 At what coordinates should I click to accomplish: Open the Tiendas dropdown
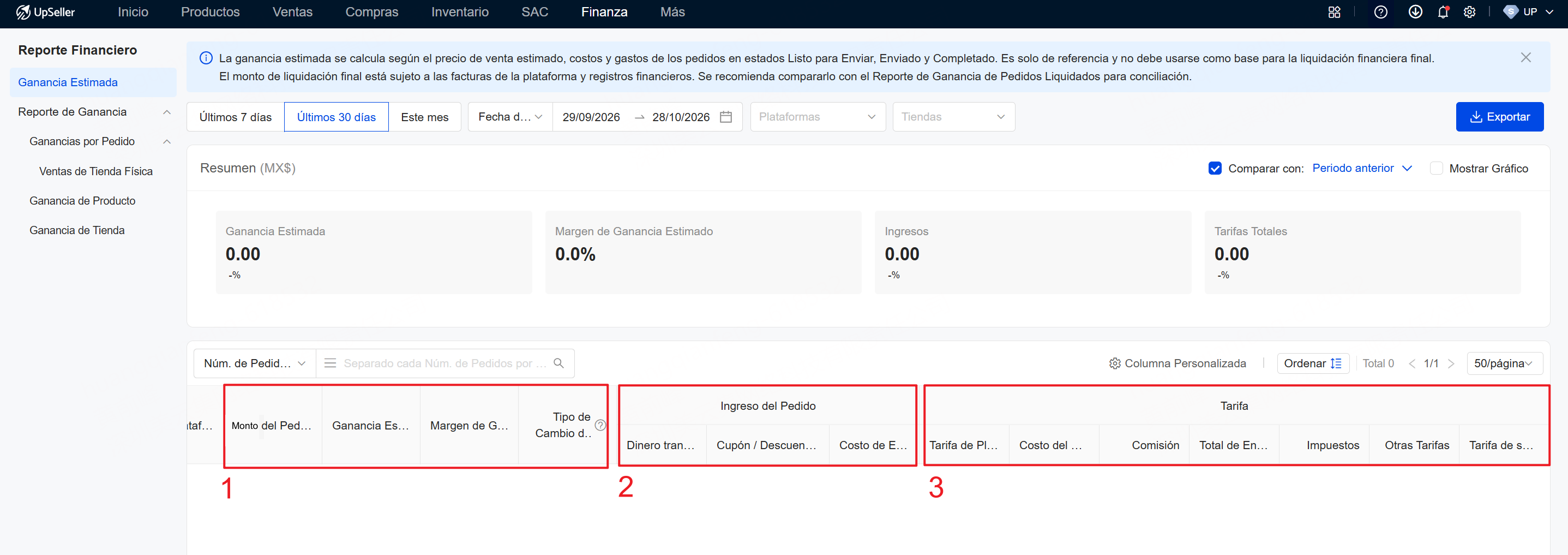pyautogui.click(x=953, y=117)
